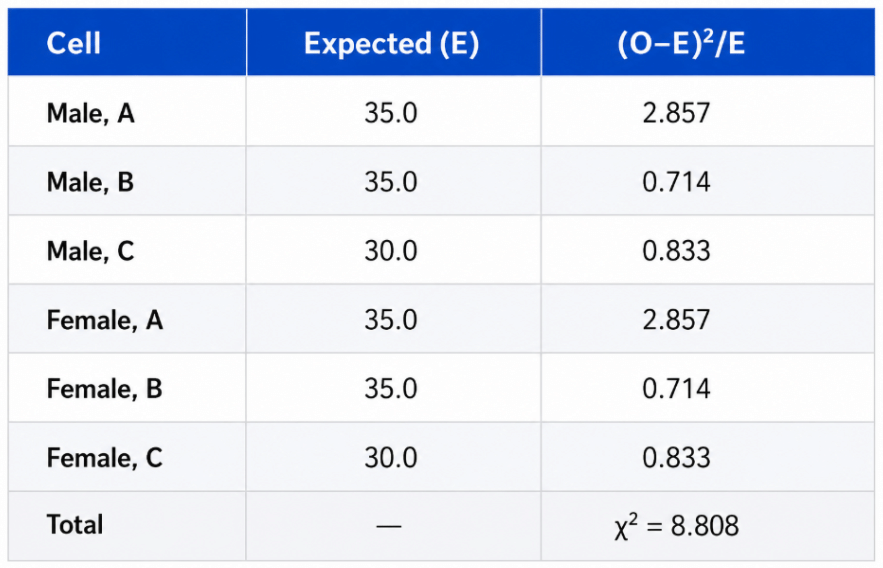Click the χ² = 8.808 total cell
The width and height of the screenshot is (883, 568).
tap(677, 526)
